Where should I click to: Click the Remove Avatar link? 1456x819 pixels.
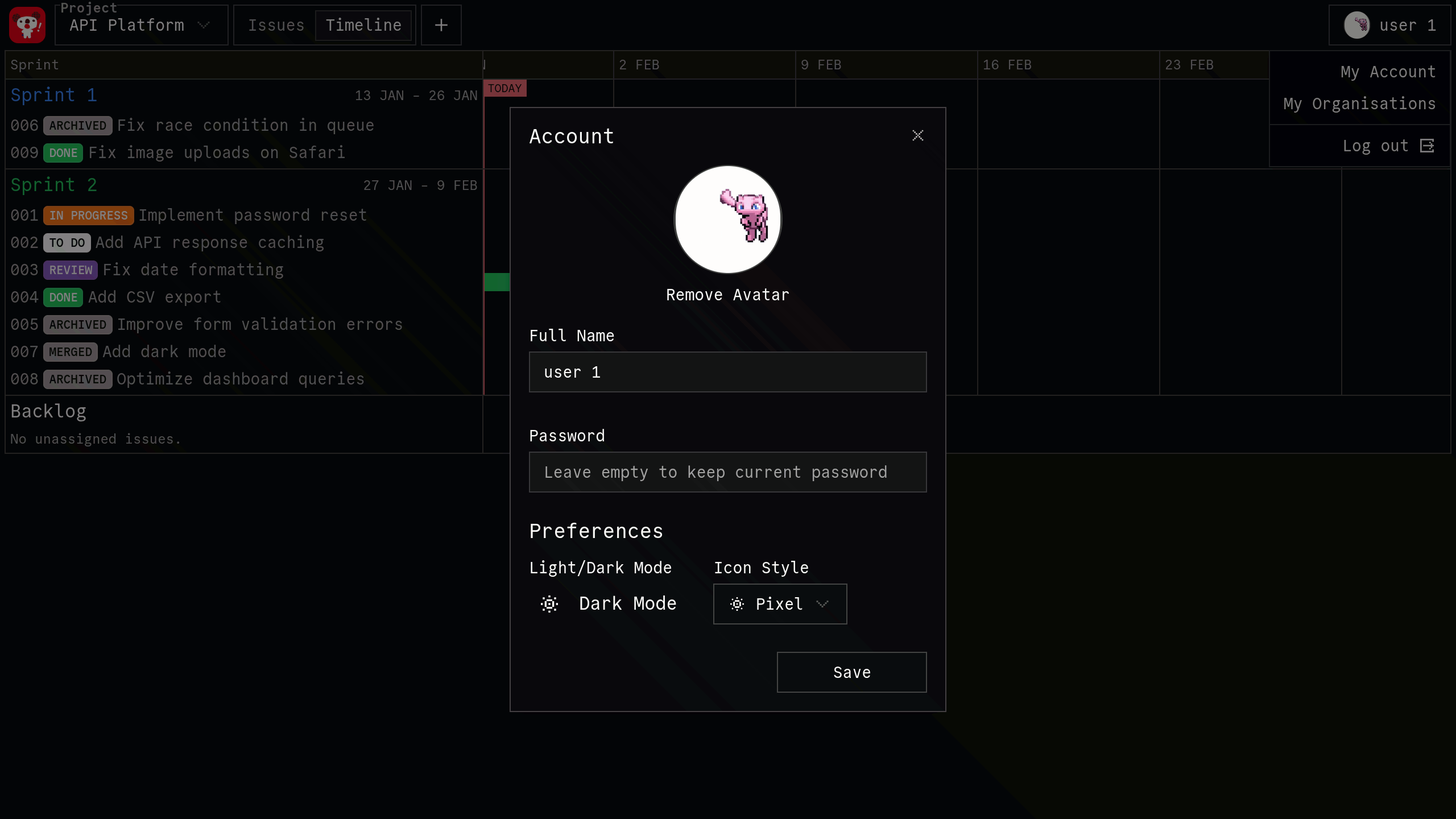(x=727, y=295)
